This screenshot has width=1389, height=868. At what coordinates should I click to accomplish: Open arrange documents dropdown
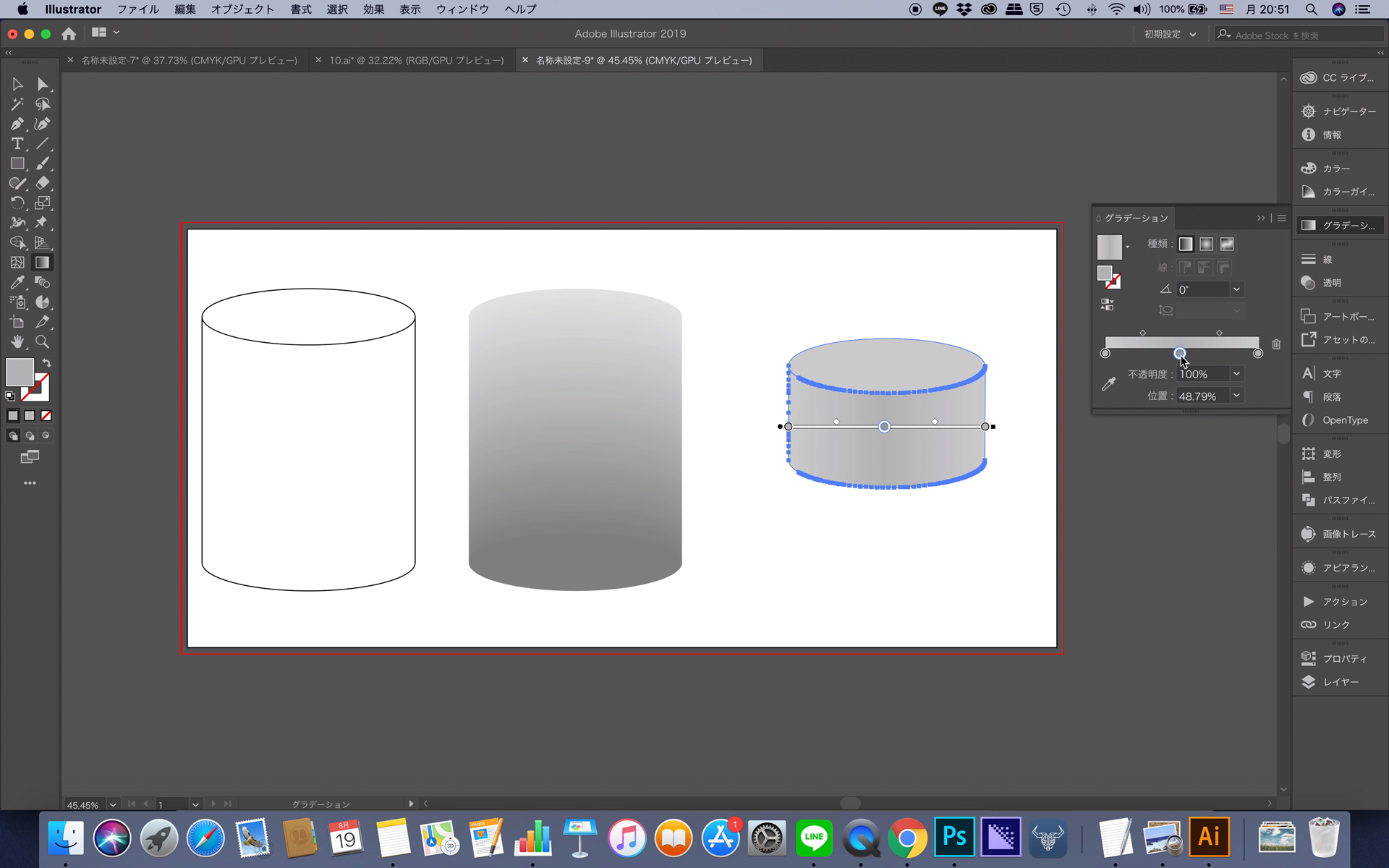tap(106, 33)
